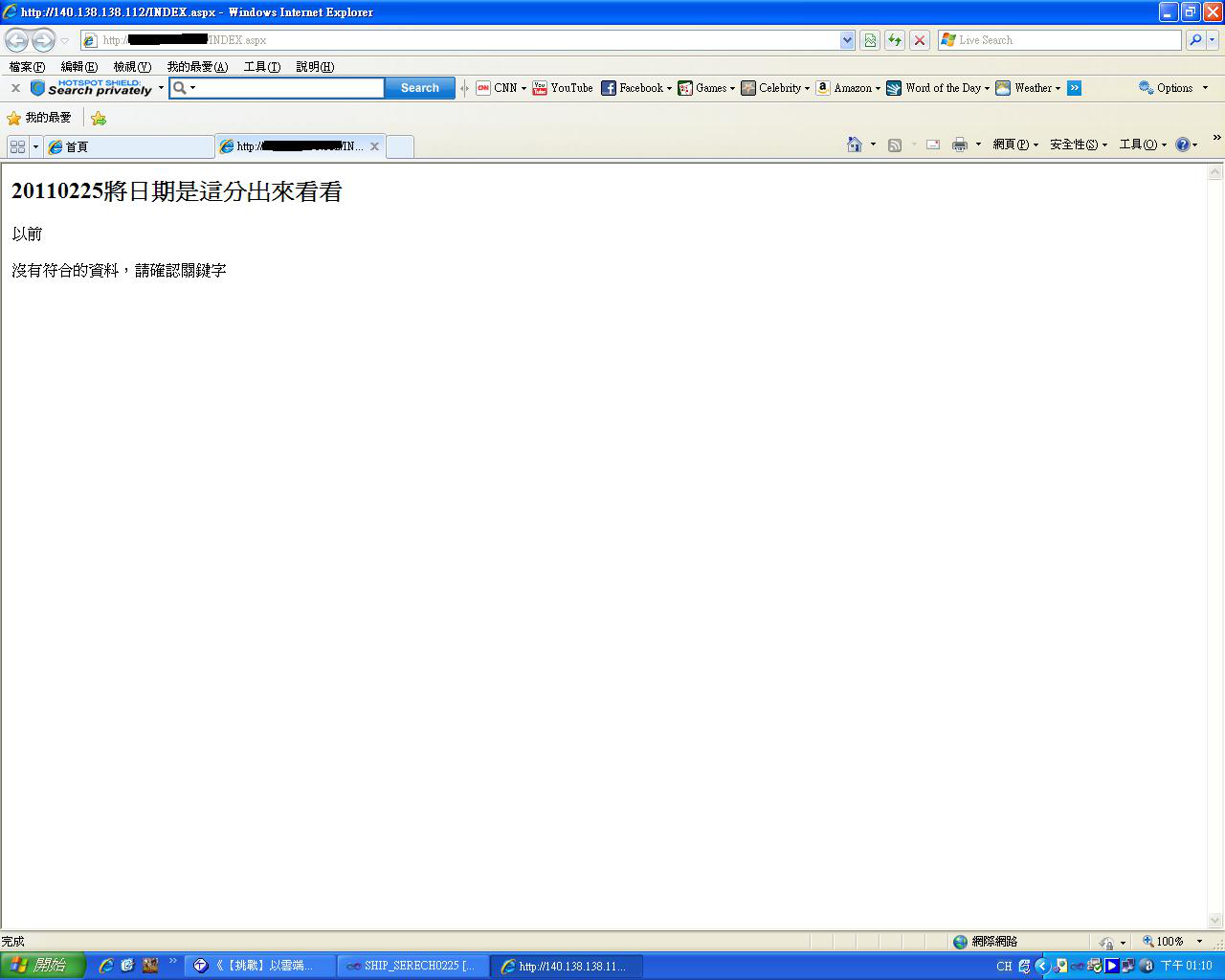
Task: Click the RSS feeds icon
Action: [x=895, y=145]
